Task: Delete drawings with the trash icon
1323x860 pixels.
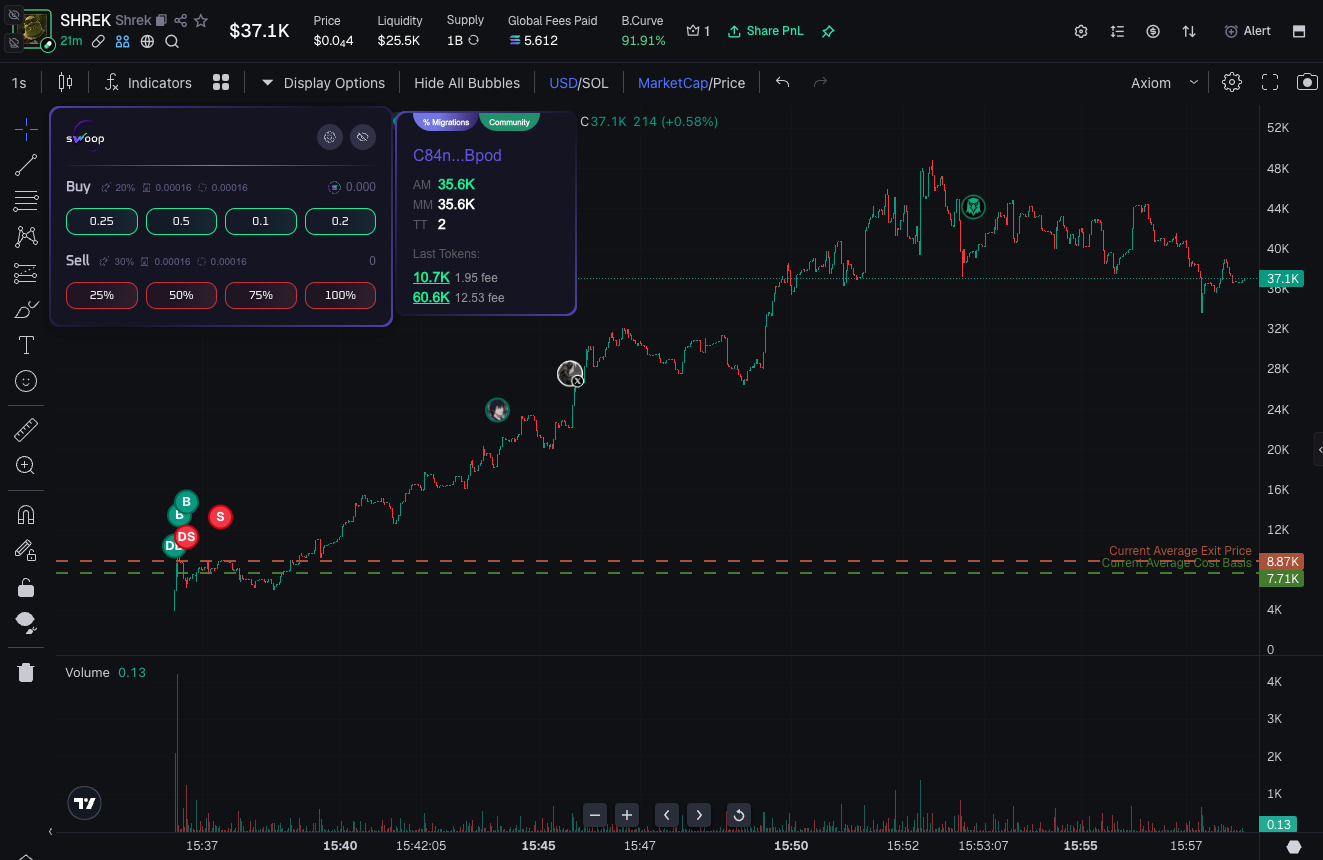Action: coord(26,672)
